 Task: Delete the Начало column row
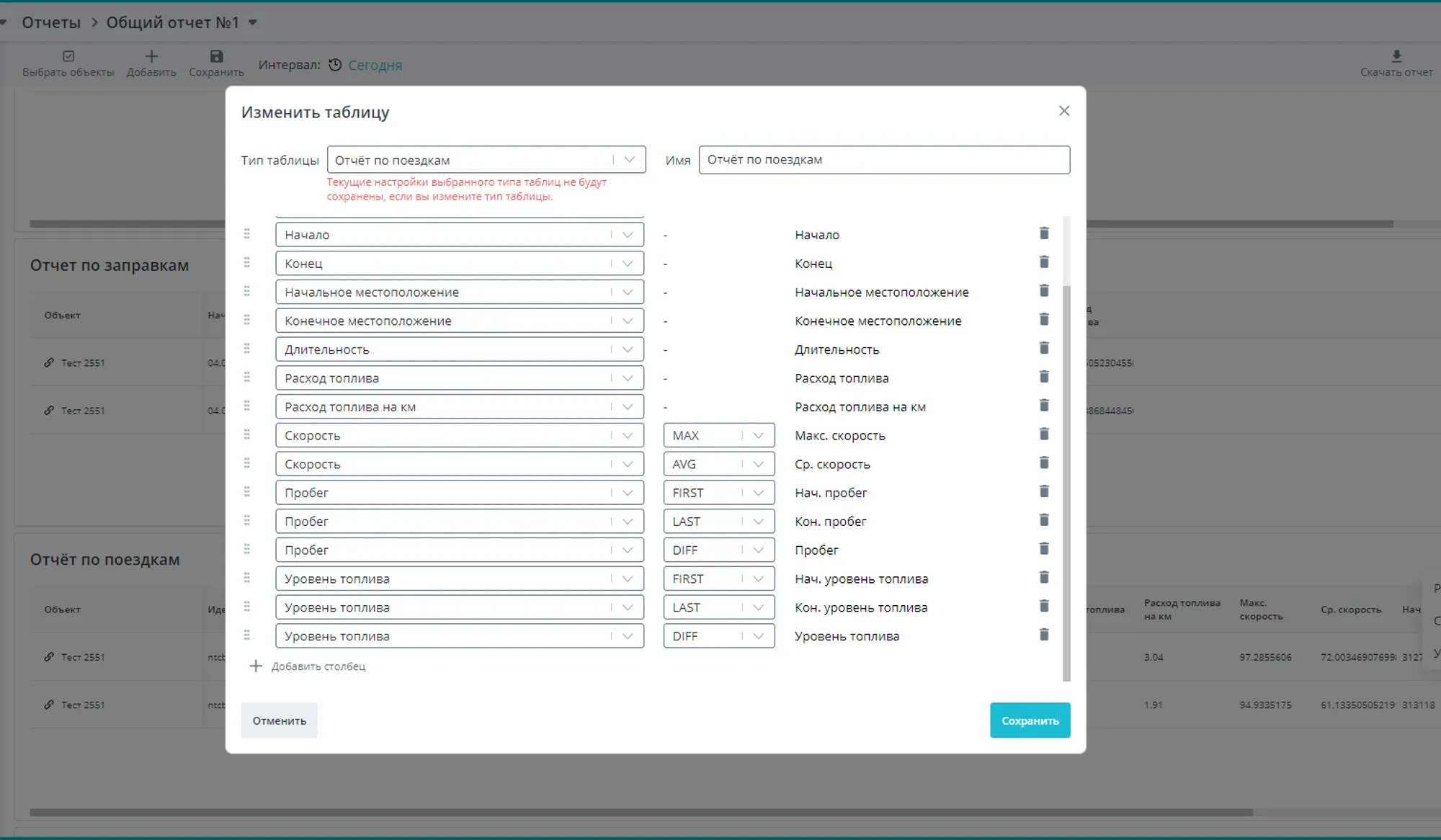(1043, 233)
